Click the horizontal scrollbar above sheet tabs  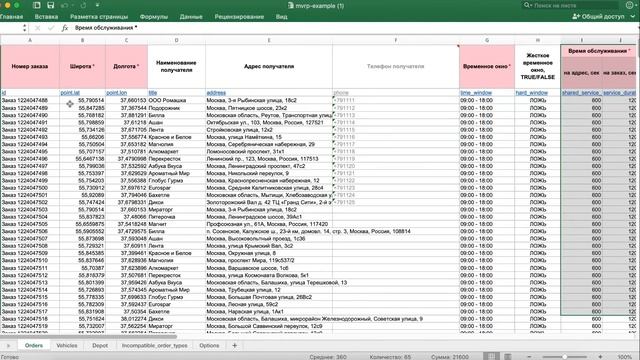tap(89, 336)
